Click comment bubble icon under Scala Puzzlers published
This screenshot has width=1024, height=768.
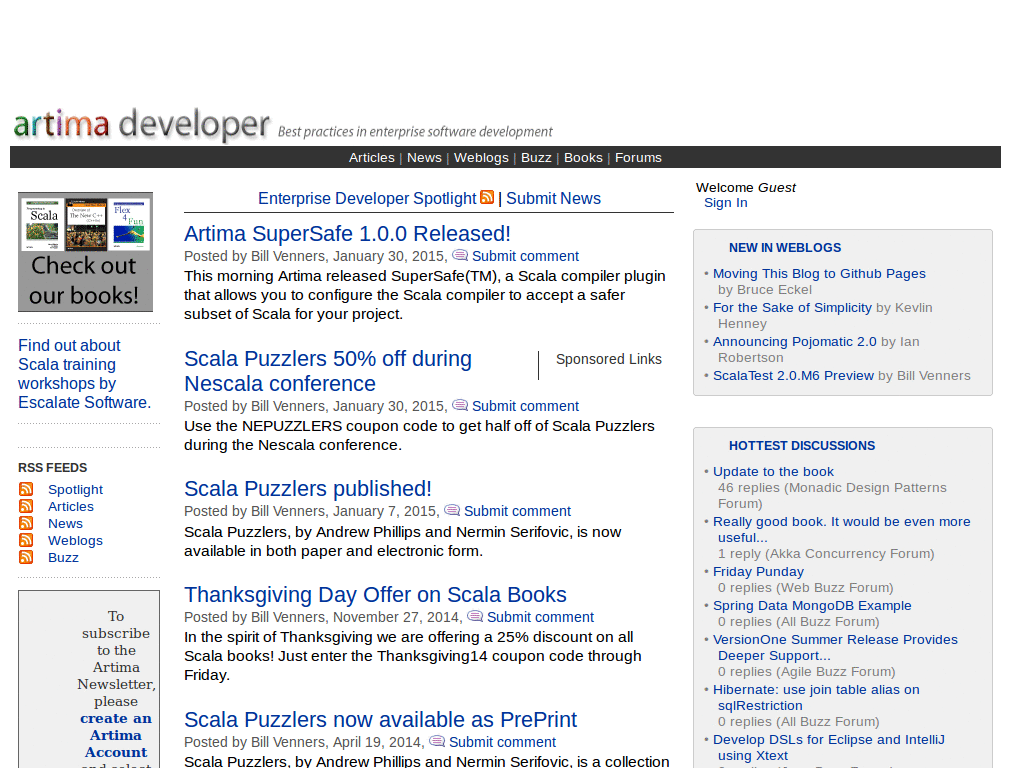(x=452, y=510)
